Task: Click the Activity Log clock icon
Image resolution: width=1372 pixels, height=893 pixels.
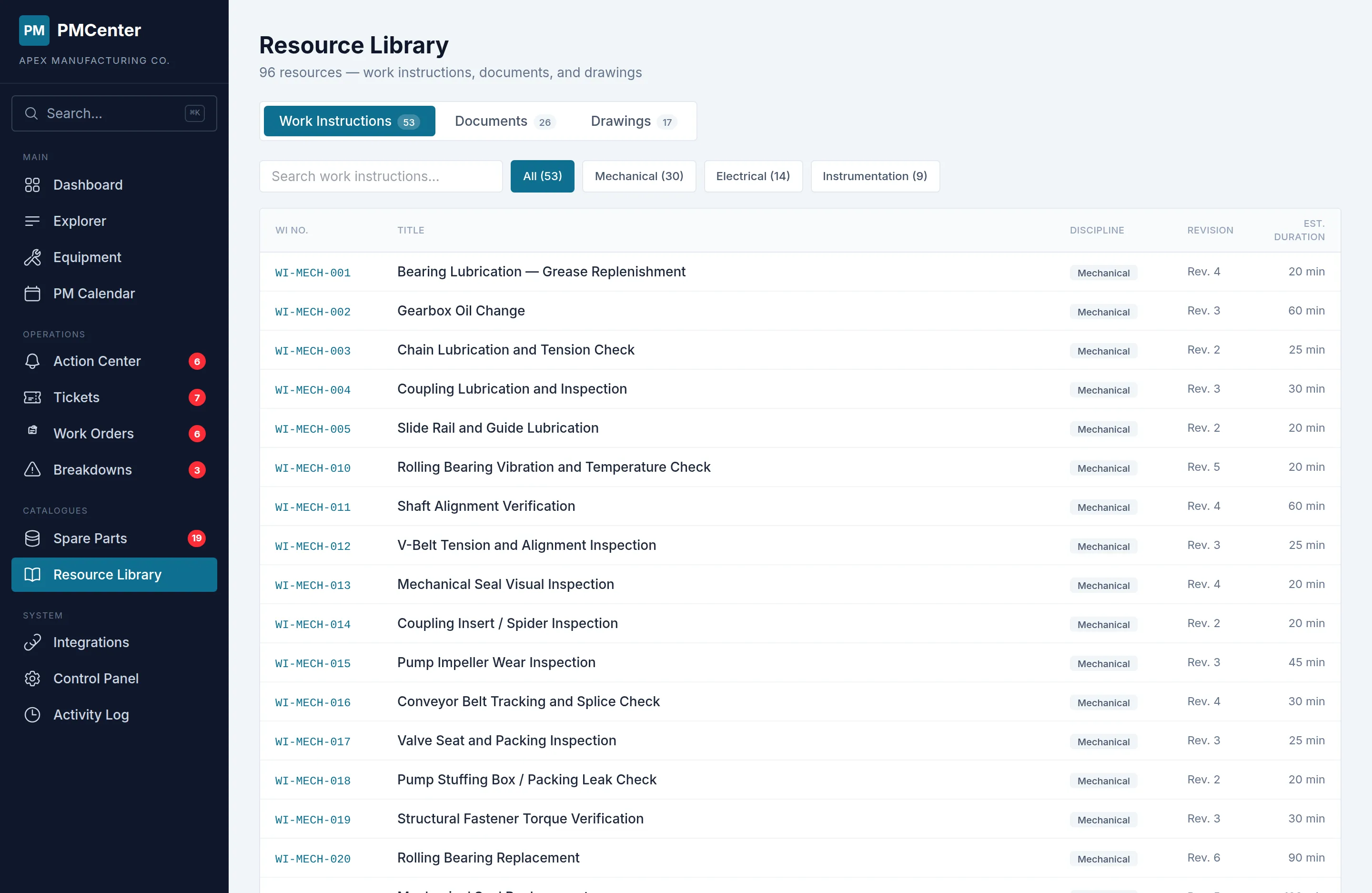Action: click(x=32, y=714)
